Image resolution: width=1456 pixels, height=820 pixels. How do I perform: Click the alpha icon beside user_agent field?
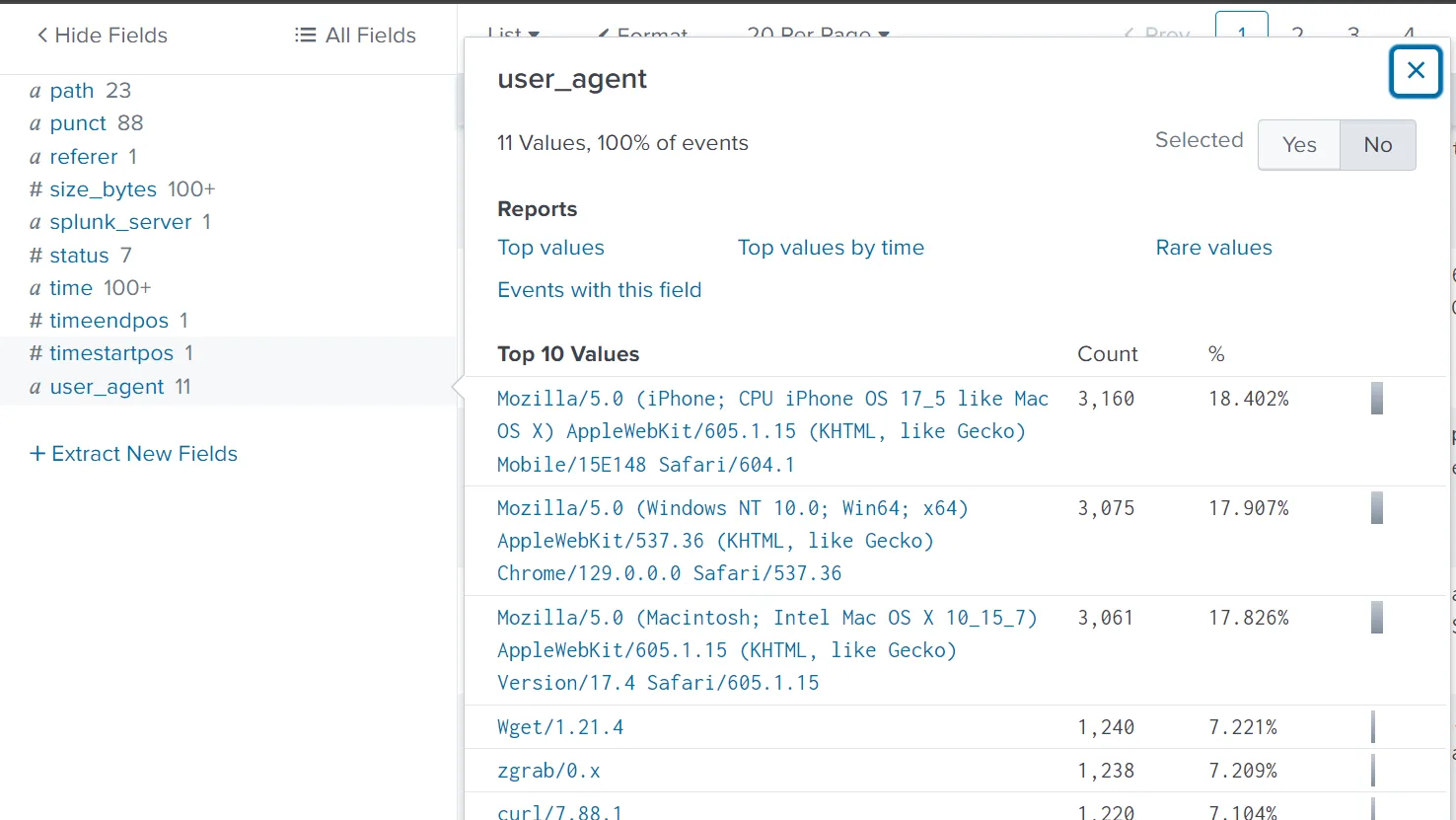tap(36, 388)
